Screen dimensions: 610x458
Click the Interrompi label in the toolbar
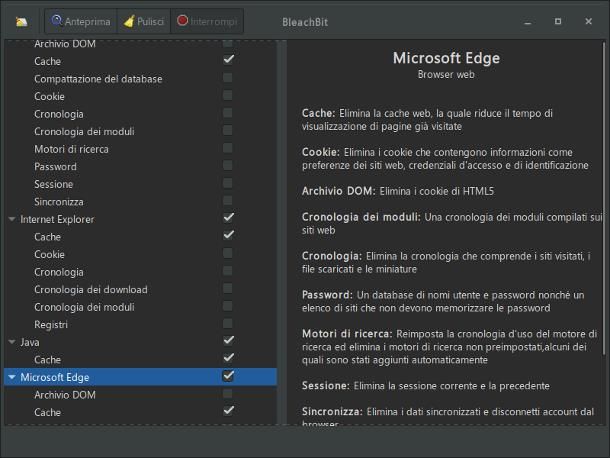coord(214,22)
